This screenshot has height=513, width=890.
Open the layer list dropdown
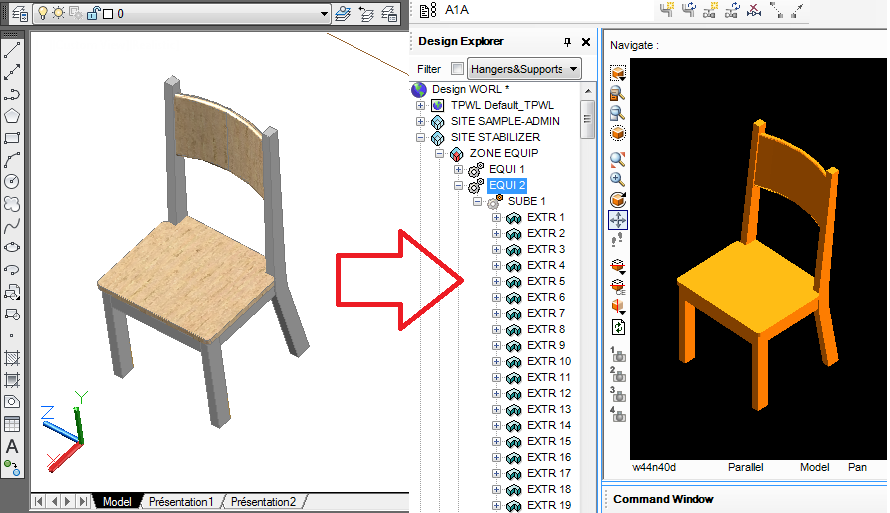coord(324,14)
